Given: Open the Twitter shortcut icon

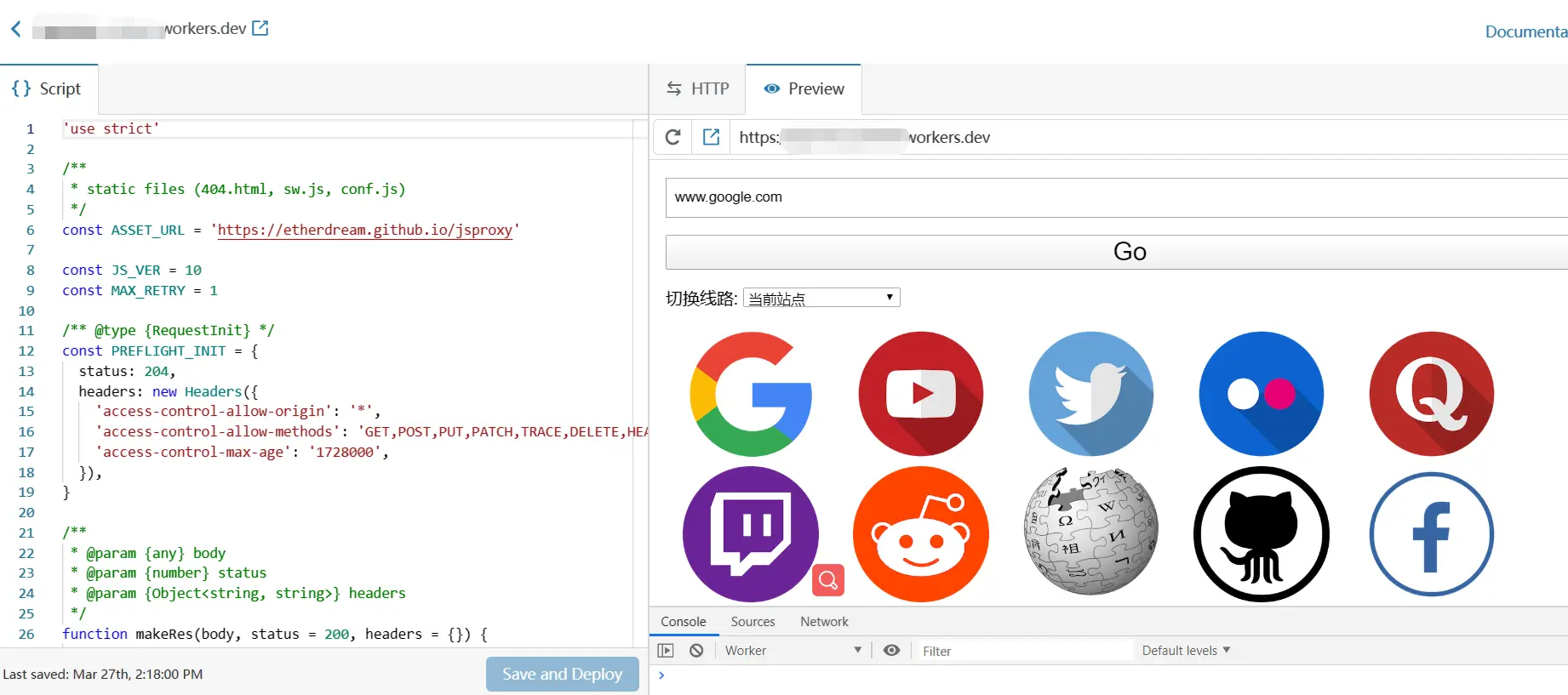Looking at the screenshot, I should (x=1091, y=394).
